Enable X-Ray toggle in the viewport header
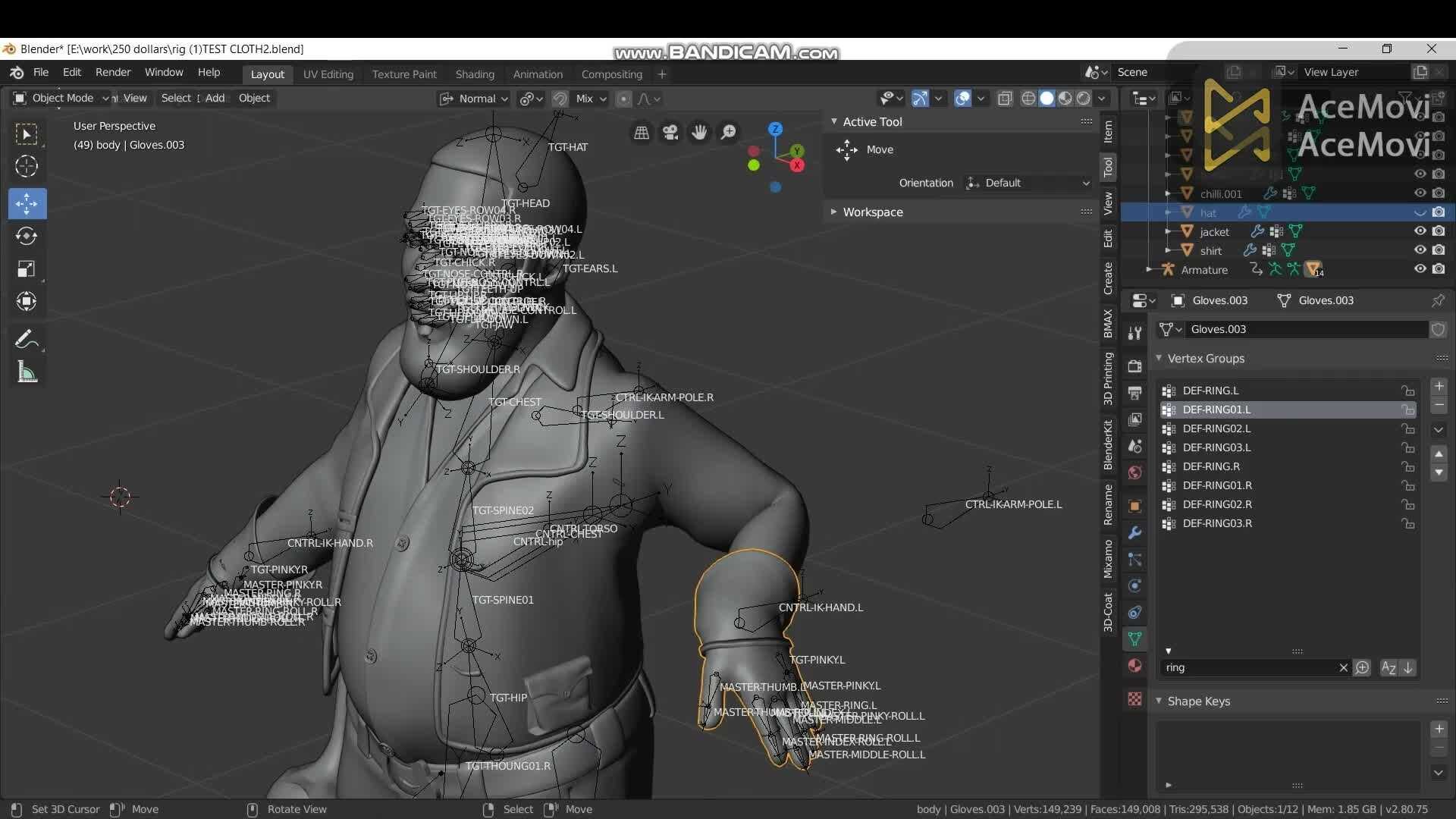The height and width of the screenshot is (819, 1456). coord(1006,99)
